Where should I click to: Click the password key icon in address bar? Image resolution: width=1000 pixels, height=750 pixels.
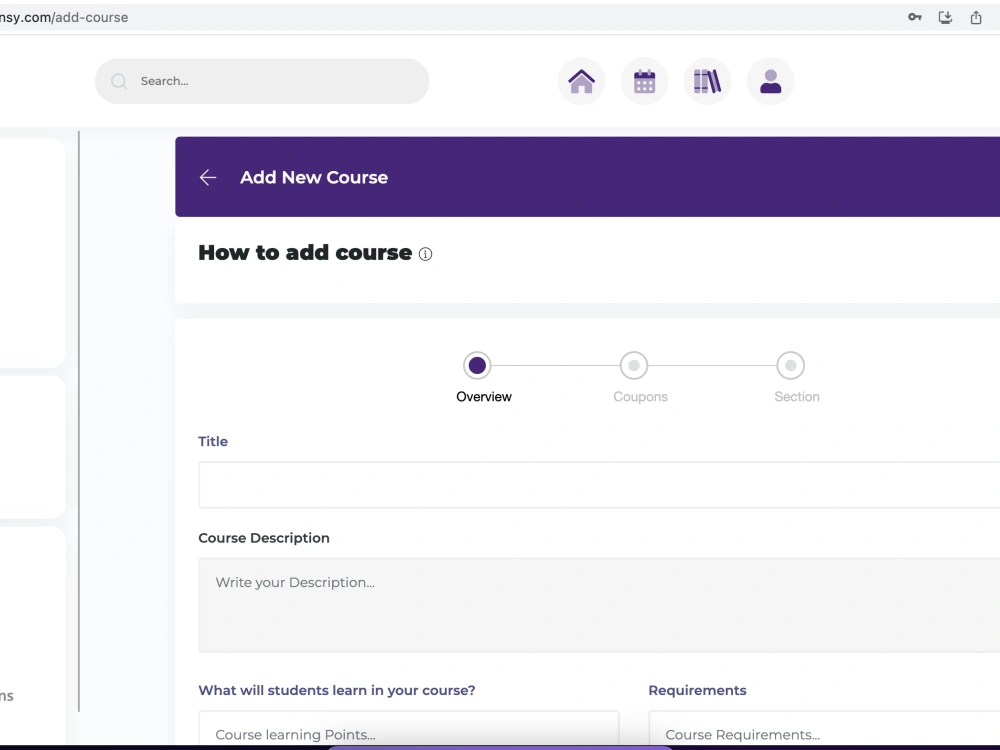click(x=915, y=17)
